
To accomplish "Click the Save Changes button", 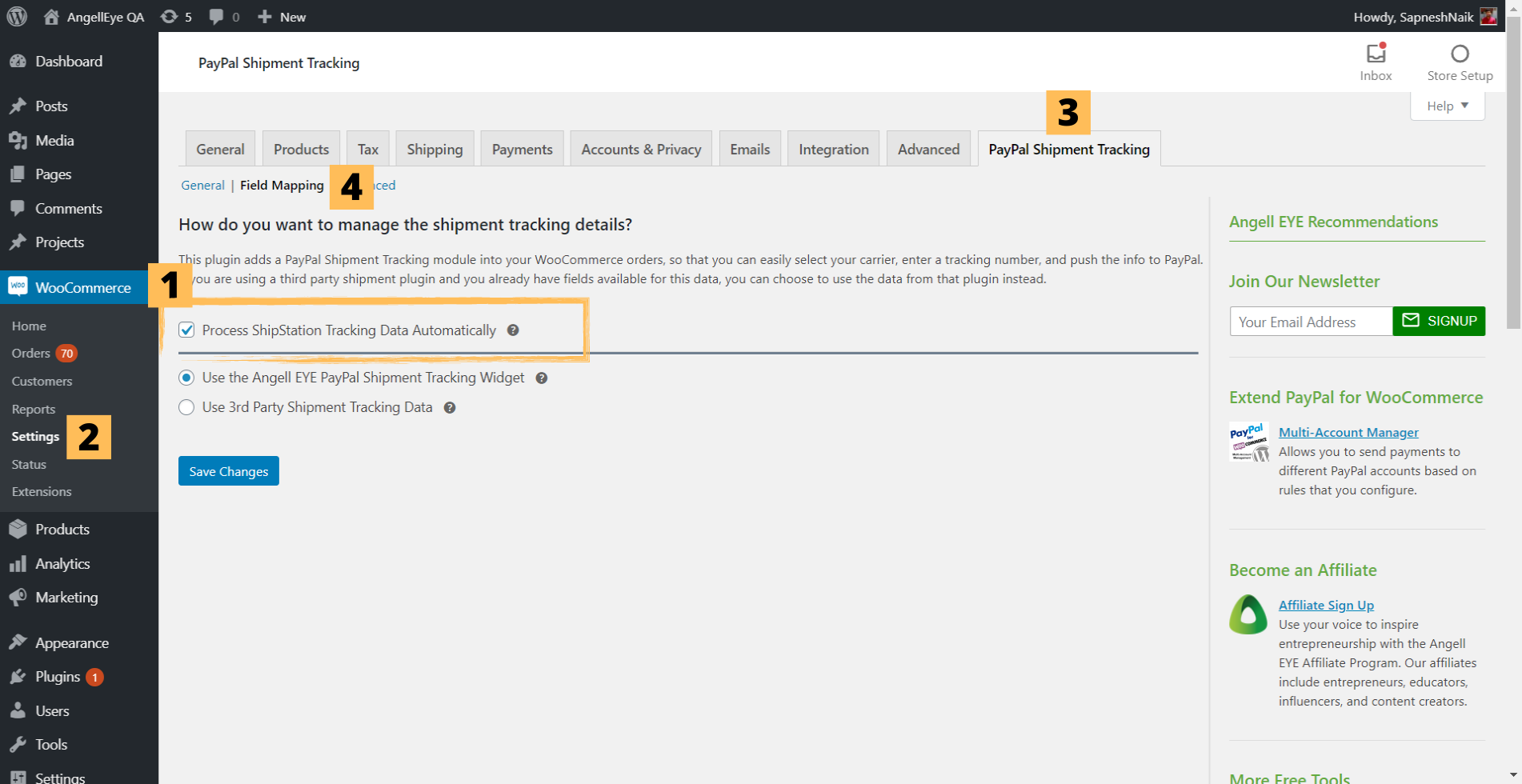I will point(229,471).
